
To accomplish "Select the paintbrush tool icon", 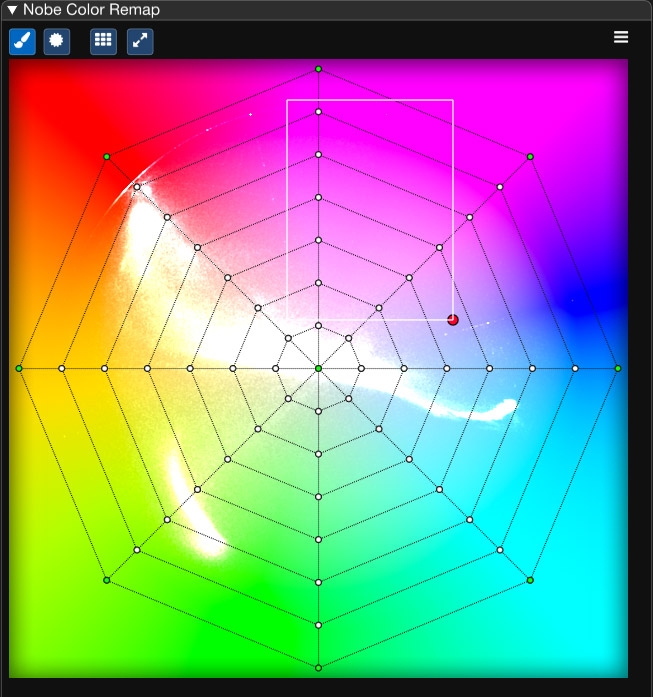I will (22, 41).
